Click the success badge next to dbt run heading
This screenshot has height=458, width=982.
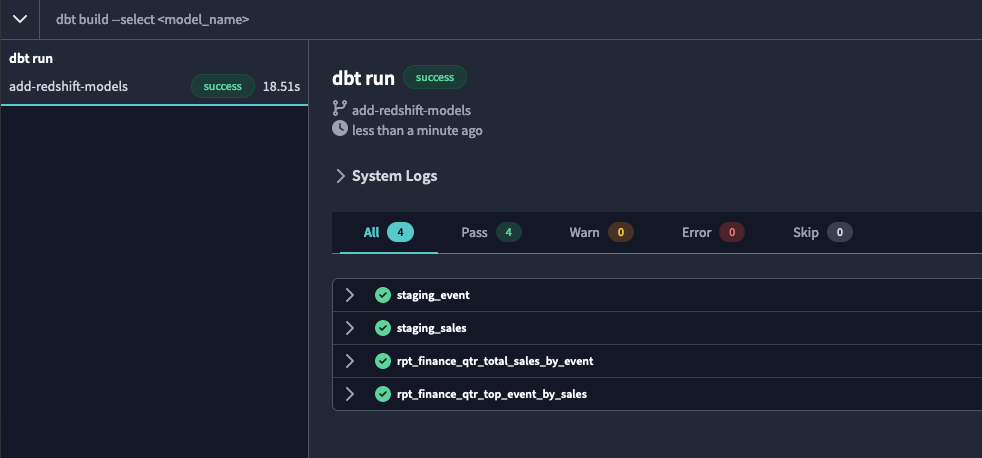click(435, 77)
